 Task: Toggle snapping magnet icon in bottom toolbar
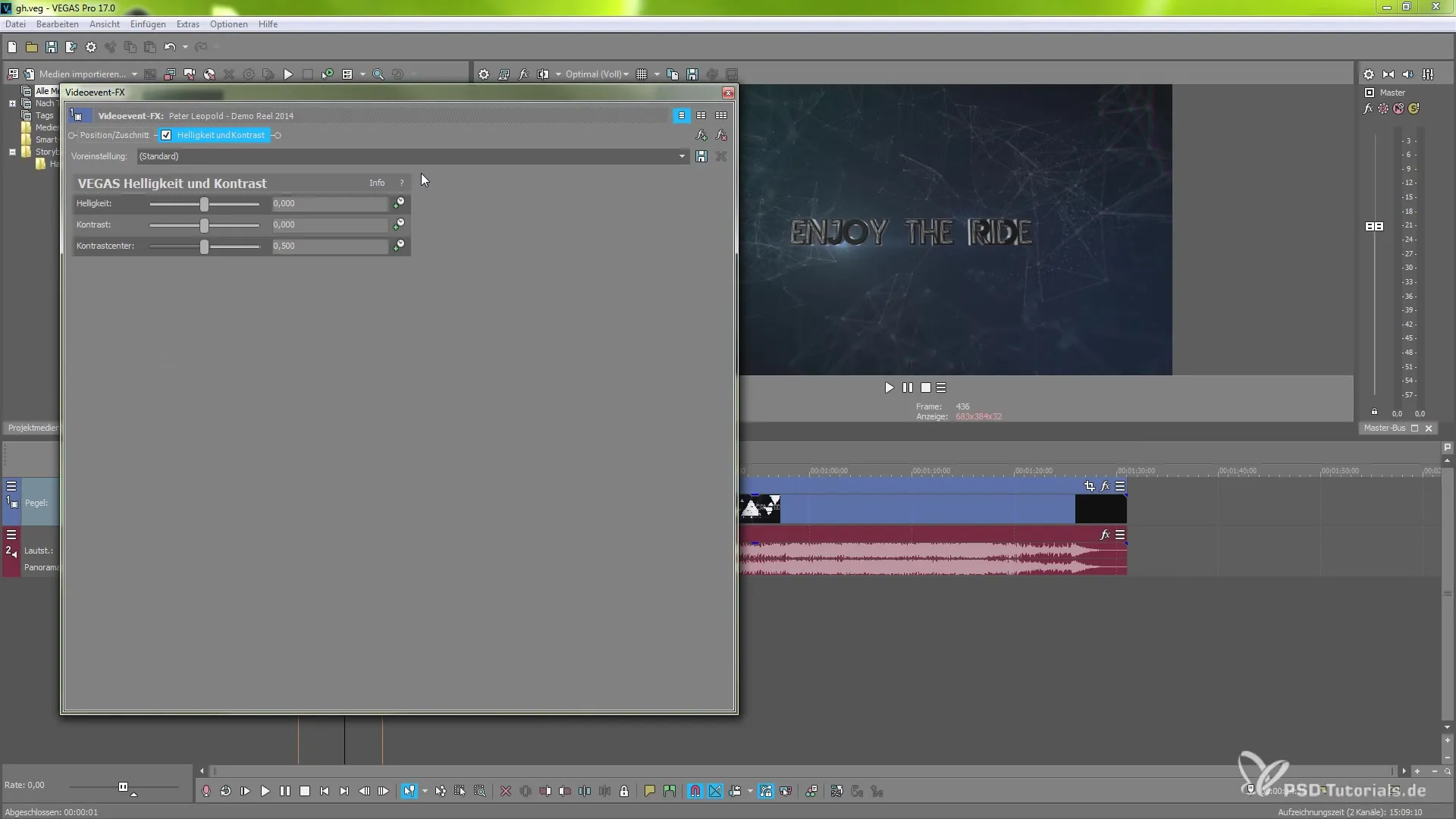[695, 791]
